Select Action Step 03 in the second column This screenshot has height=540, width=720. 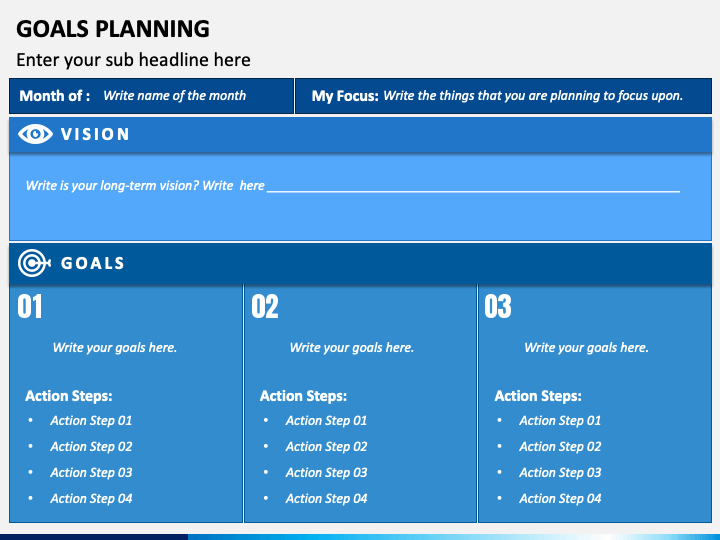tap(326, 472)
